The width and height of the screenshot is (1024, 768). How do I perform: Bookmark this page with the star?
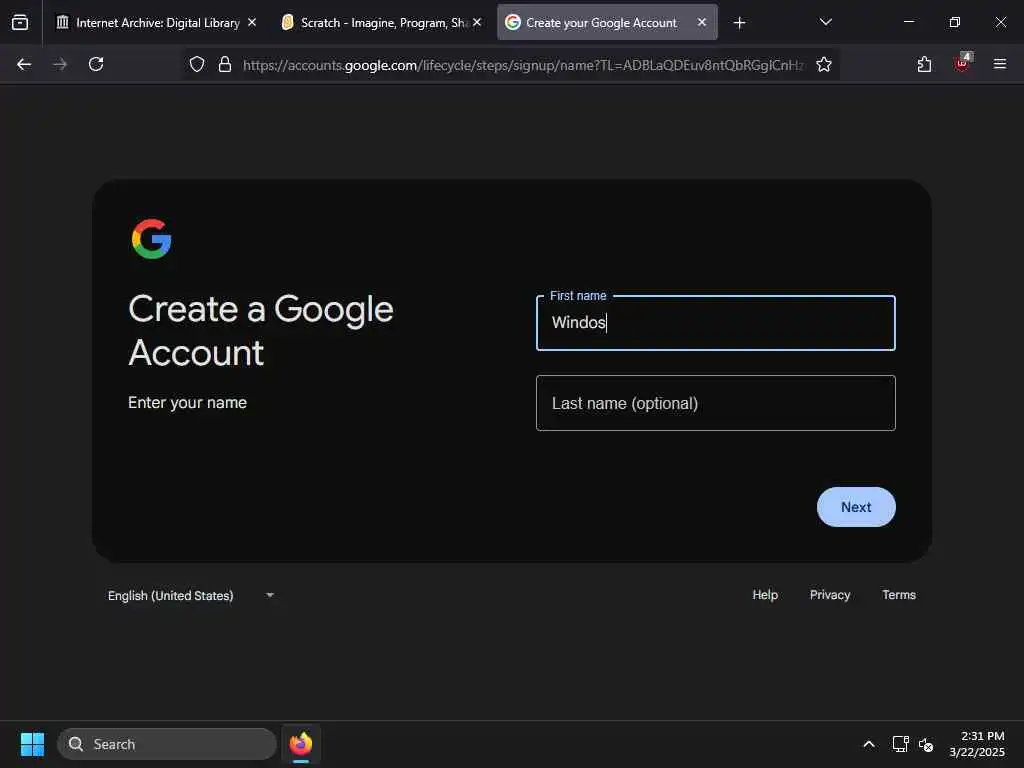(x=824, y=64)
